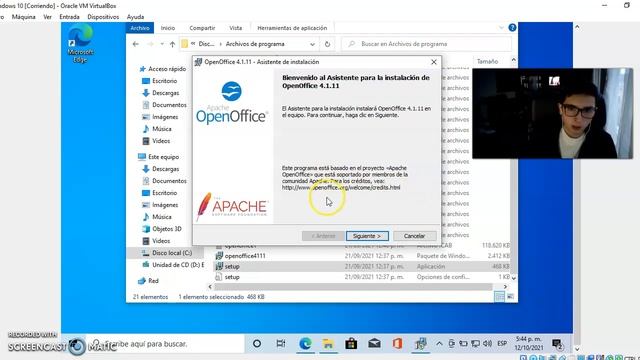Open volume control in system tray

487,344
